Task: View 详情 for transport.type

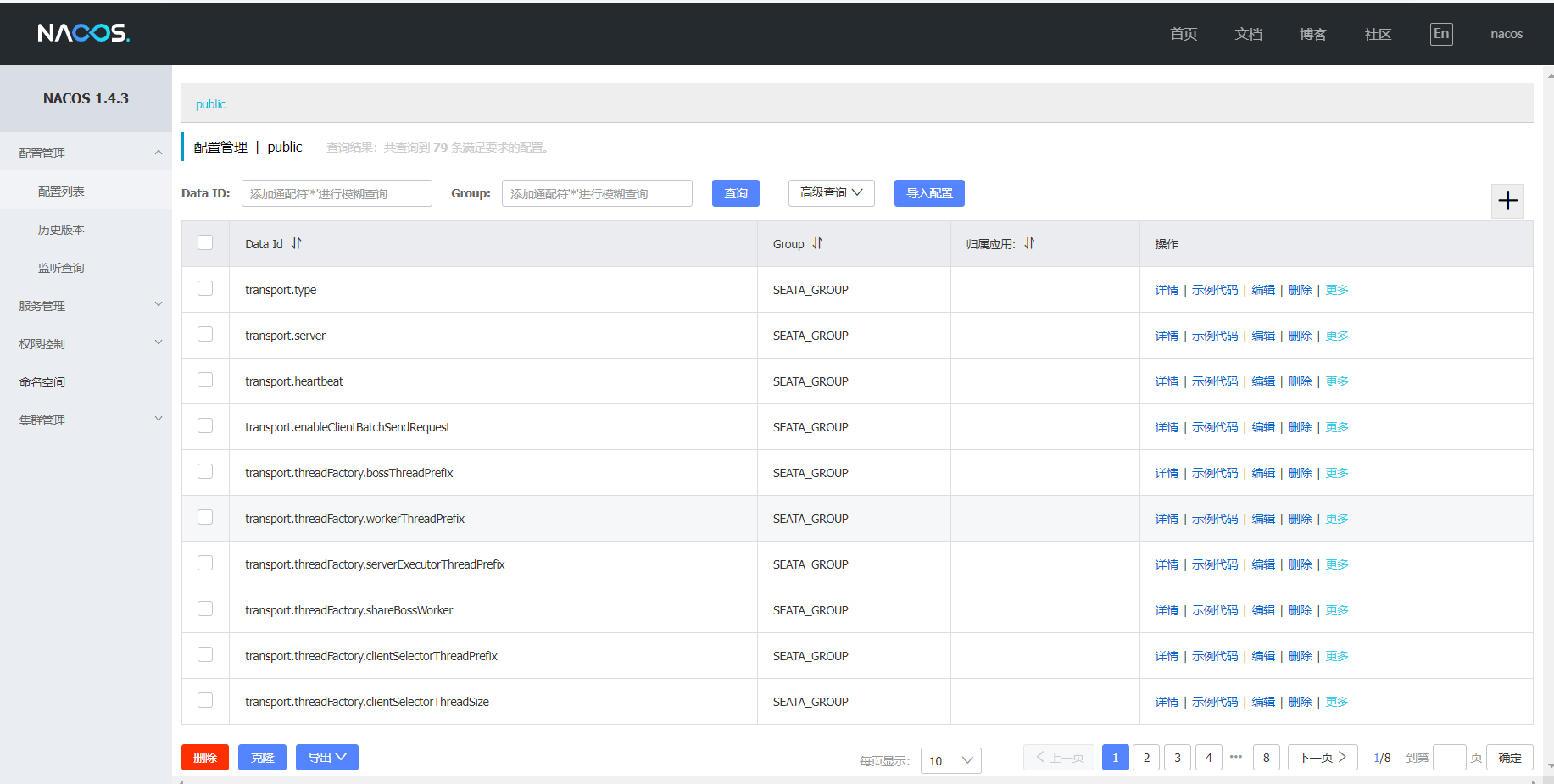Action: [x=1167, y=290]
